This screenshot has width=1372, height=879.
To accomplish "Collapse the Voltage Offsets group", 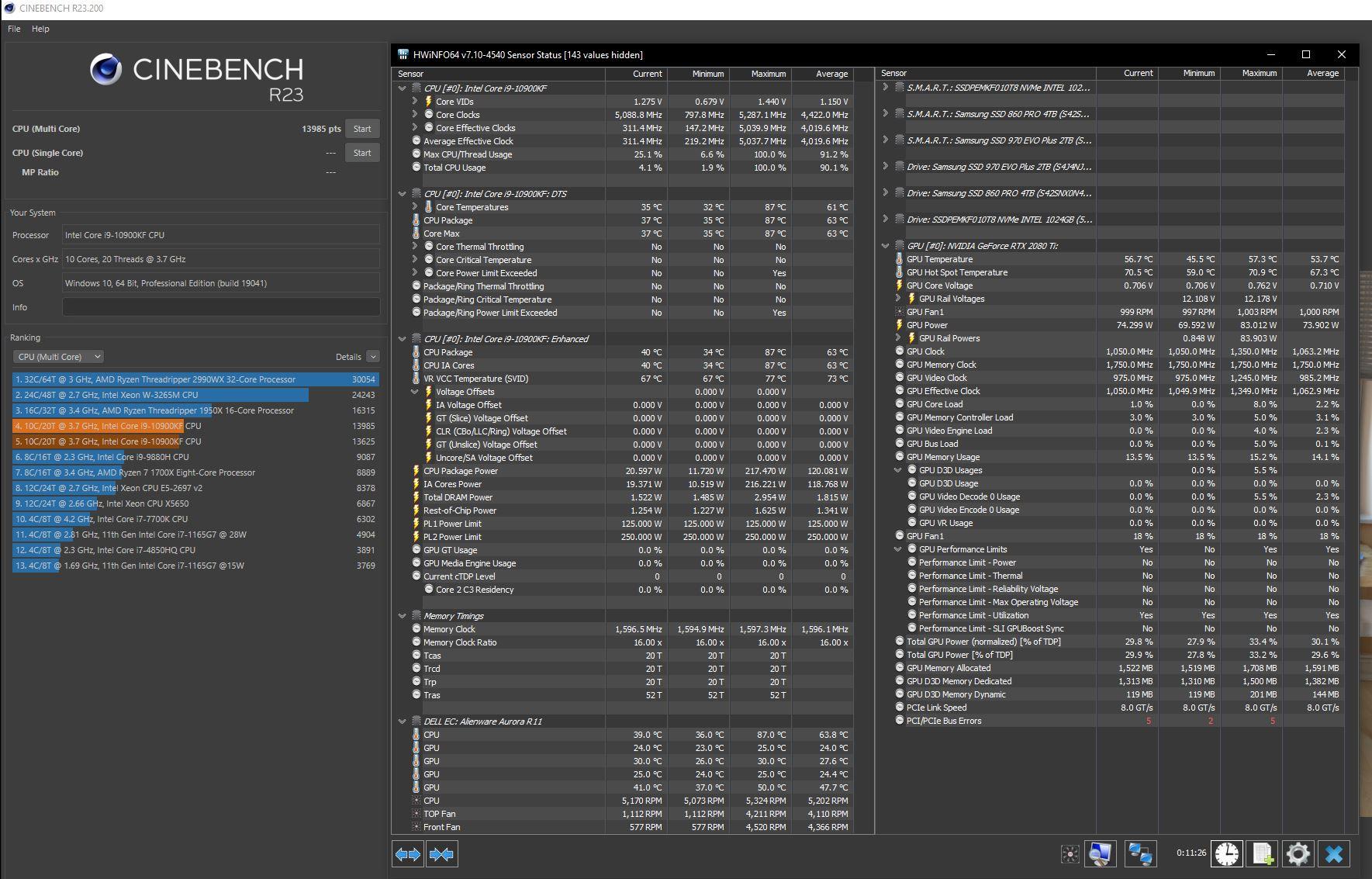I will pos(415,392).
